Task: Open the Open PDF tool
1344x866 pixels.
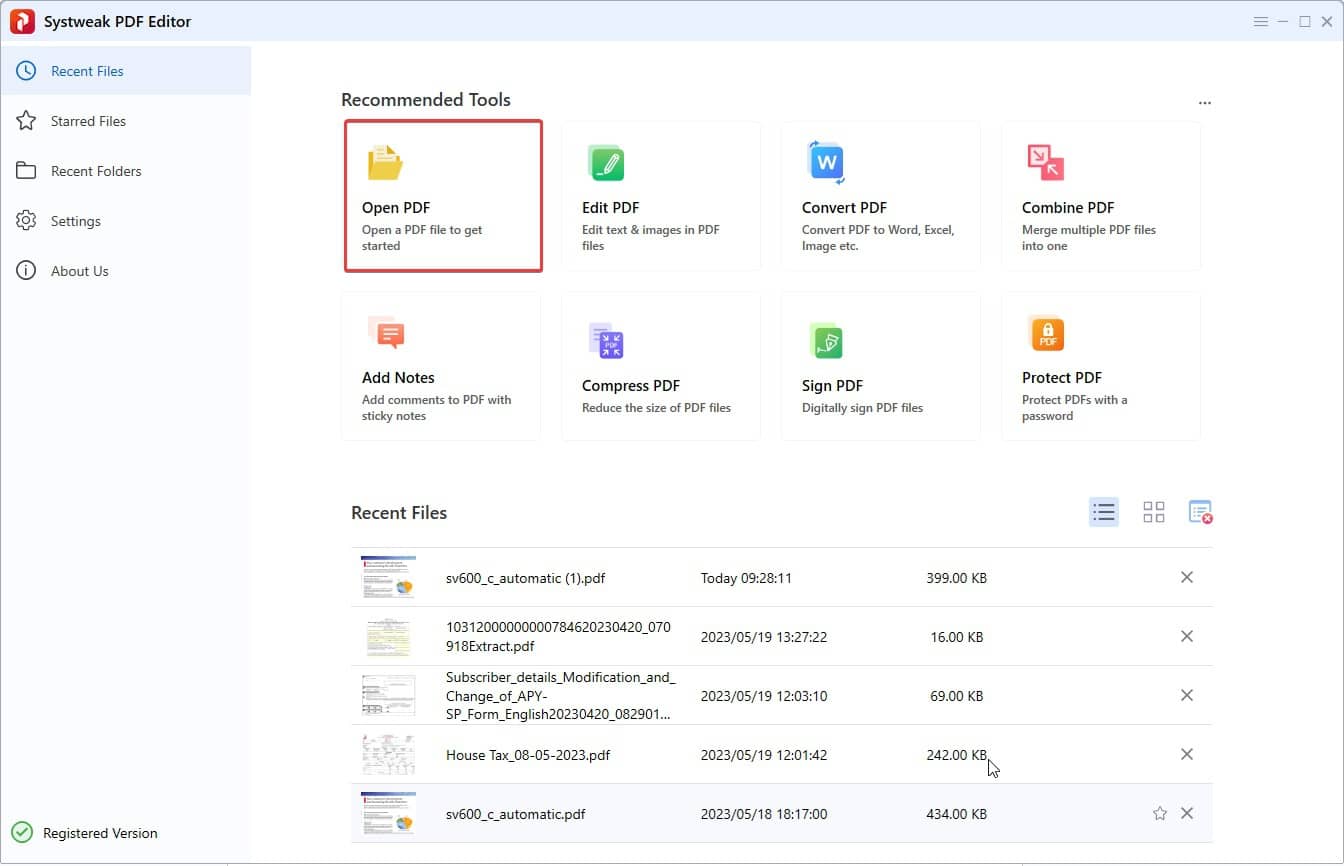Action: (x=443, y=195)
